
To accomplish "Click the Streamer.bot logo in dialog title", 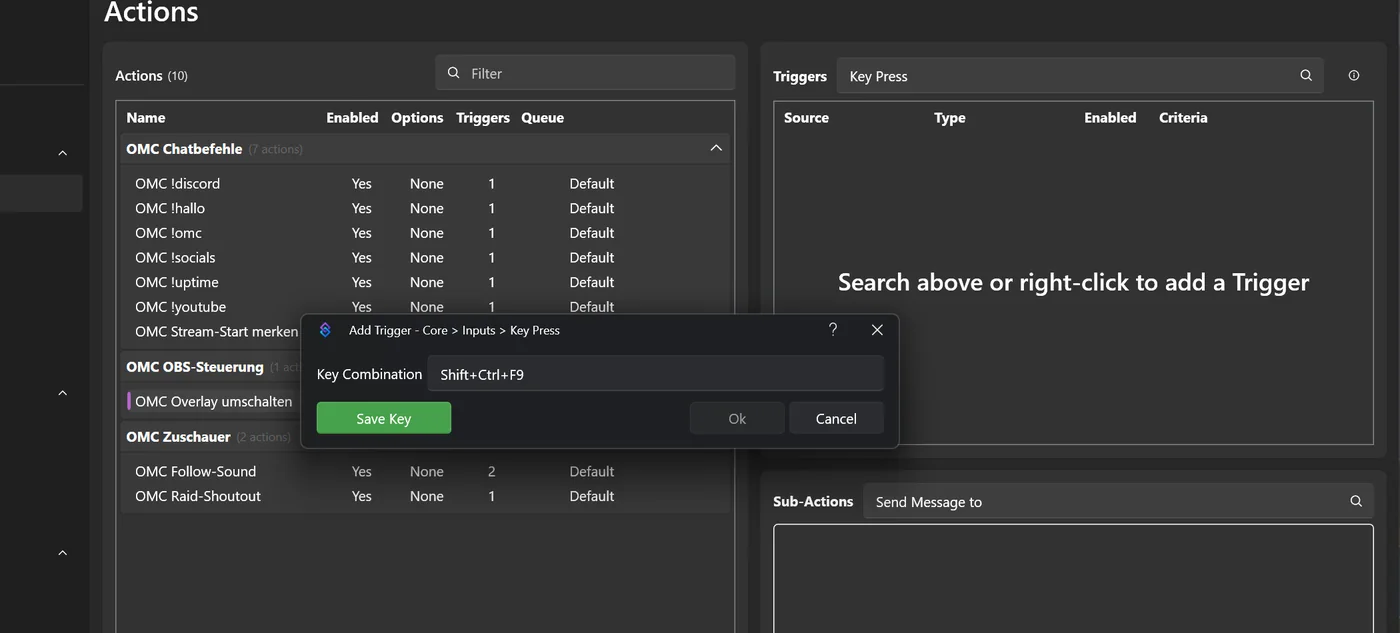I will [x=325, y=330].
